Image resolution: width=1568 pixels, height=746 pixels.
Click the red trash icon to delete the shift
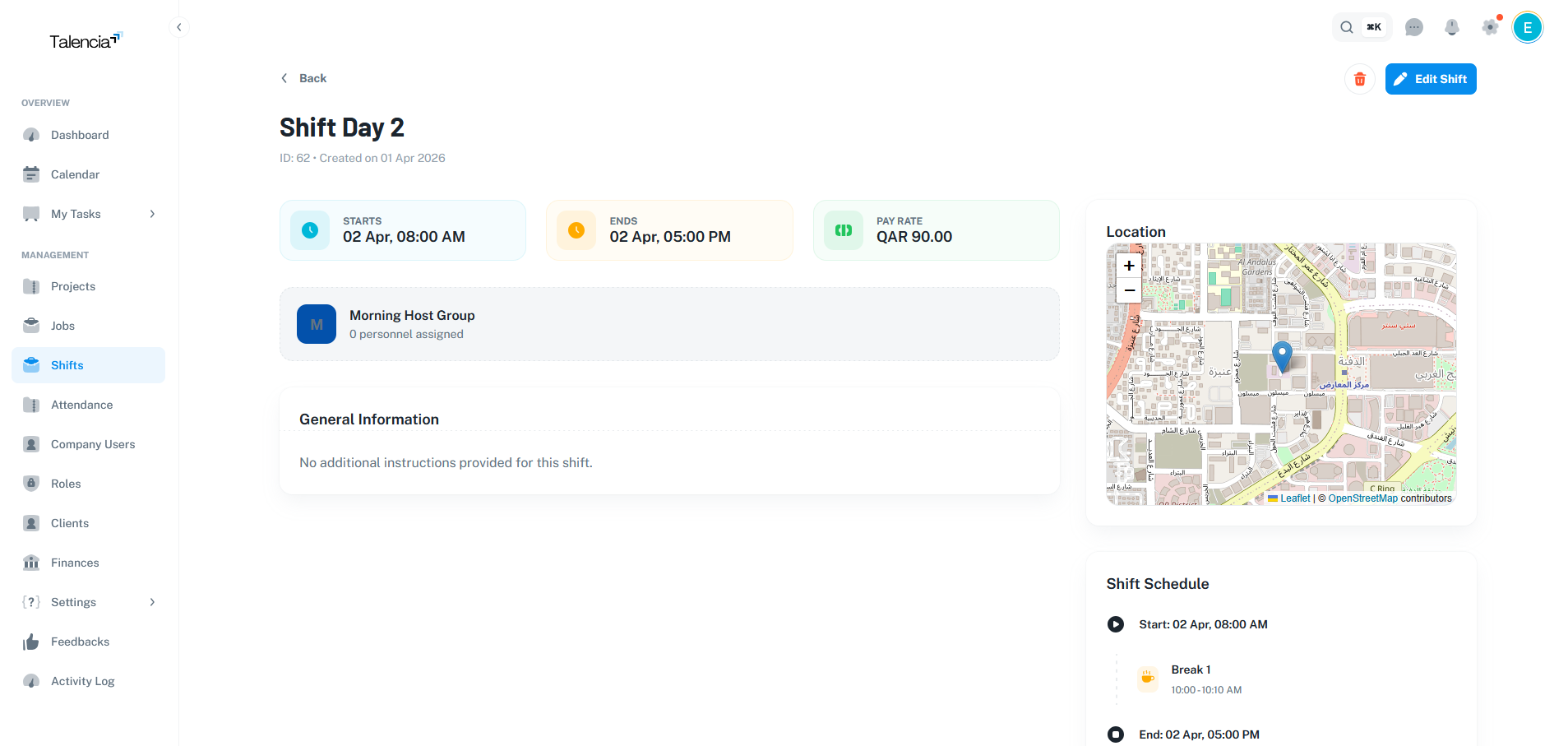[x=1359, y=79]
